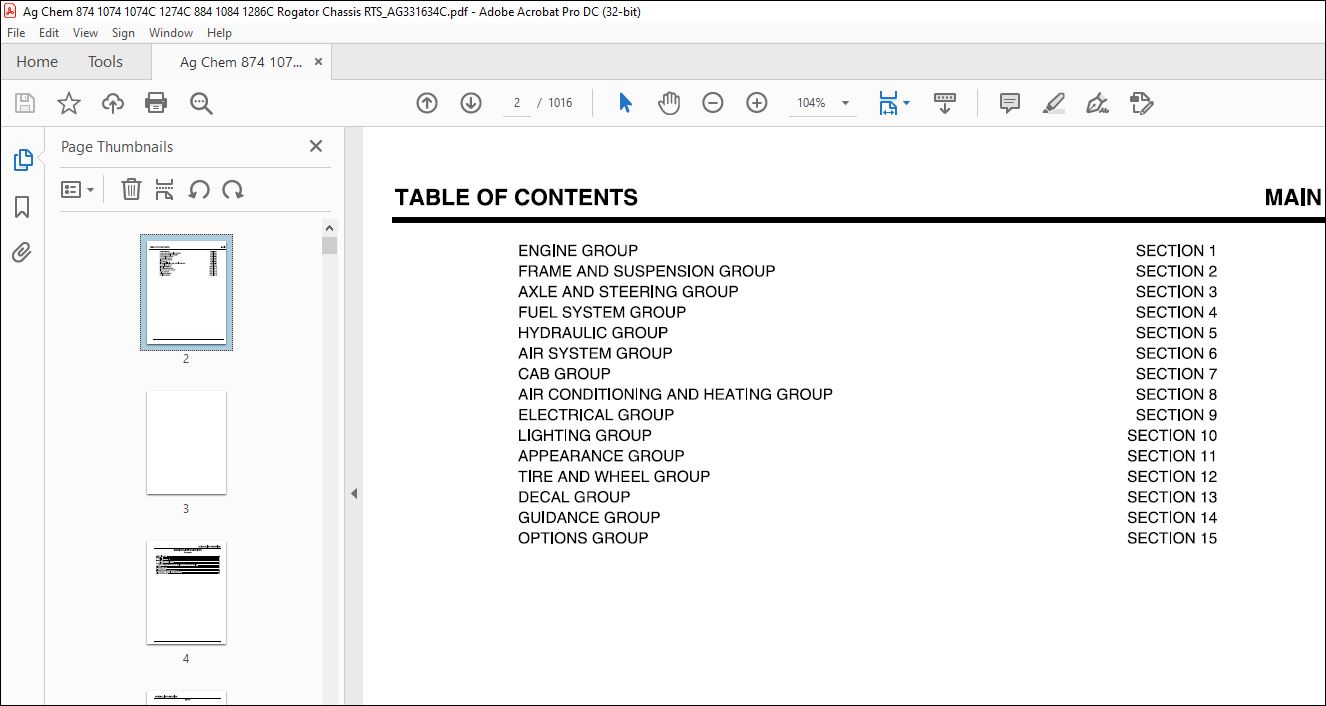Viewport: 1326px width, 706px height.
Task: Open the Find text search tool
Action: pyautogui.click(x=201, y=103)
